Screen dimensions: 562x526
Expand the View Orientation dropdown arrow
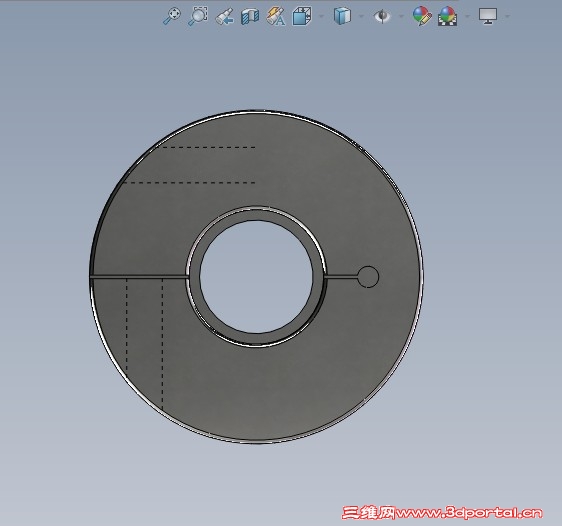pos(321,16)
